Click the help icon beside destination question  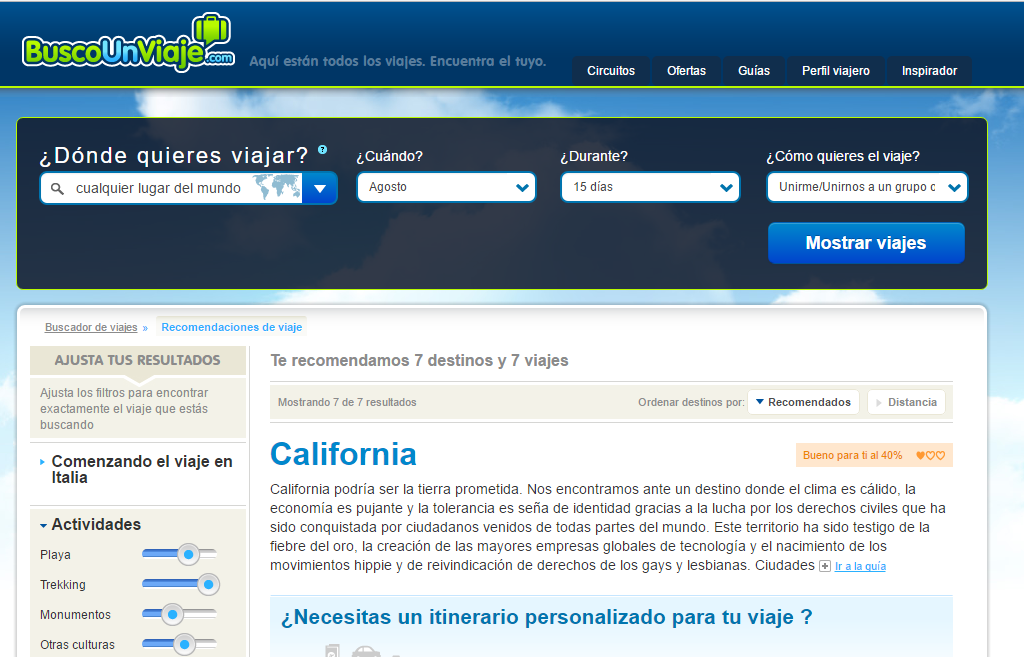click(322, 150)
